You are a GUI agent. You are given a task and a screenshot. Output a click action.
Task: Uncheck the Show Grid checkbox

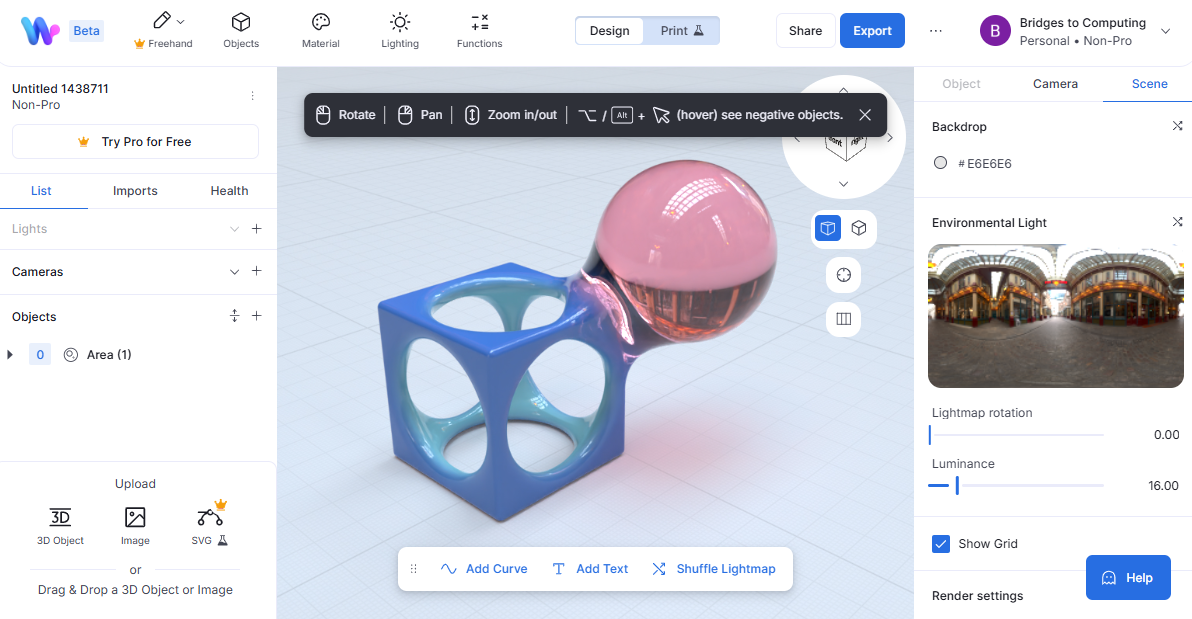(x=941, y=544)
